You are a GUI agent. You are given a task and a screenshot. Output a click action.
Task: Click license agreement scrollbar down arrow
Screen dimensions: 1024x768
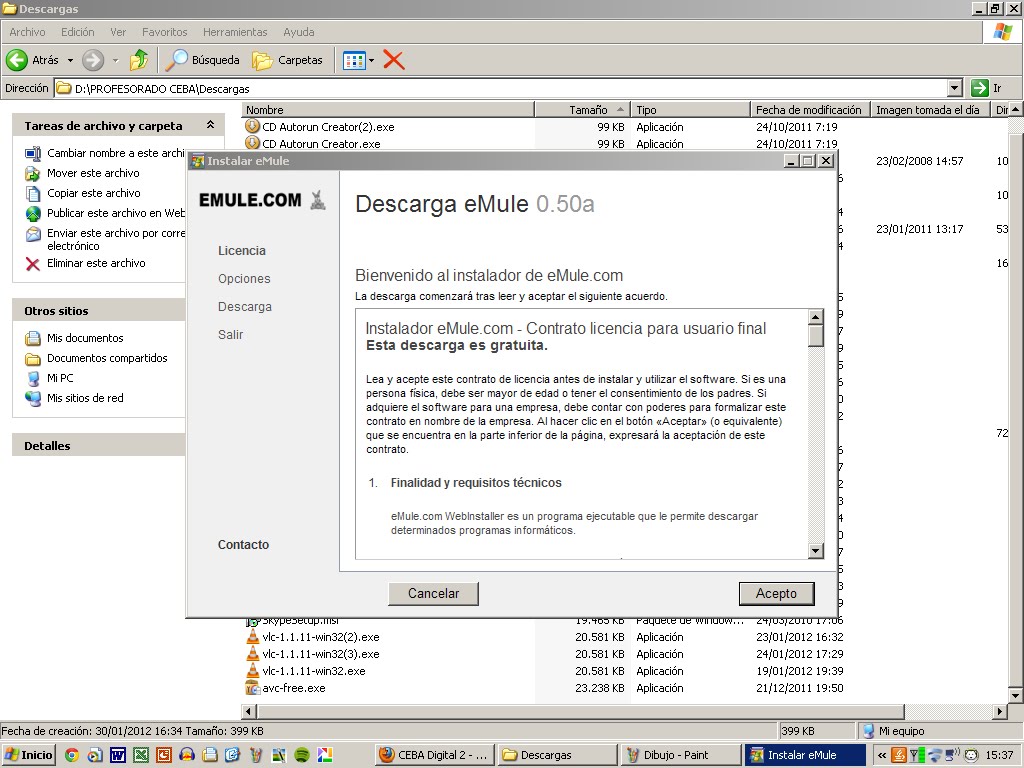point(815,551)
